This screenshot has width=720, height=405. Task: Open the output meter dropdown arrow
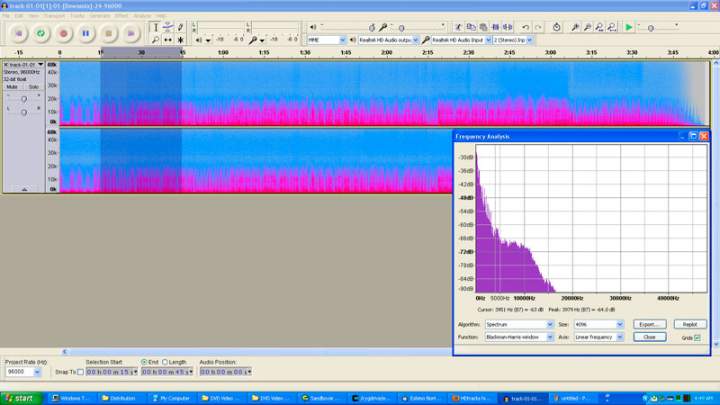[x=208, y=40]
